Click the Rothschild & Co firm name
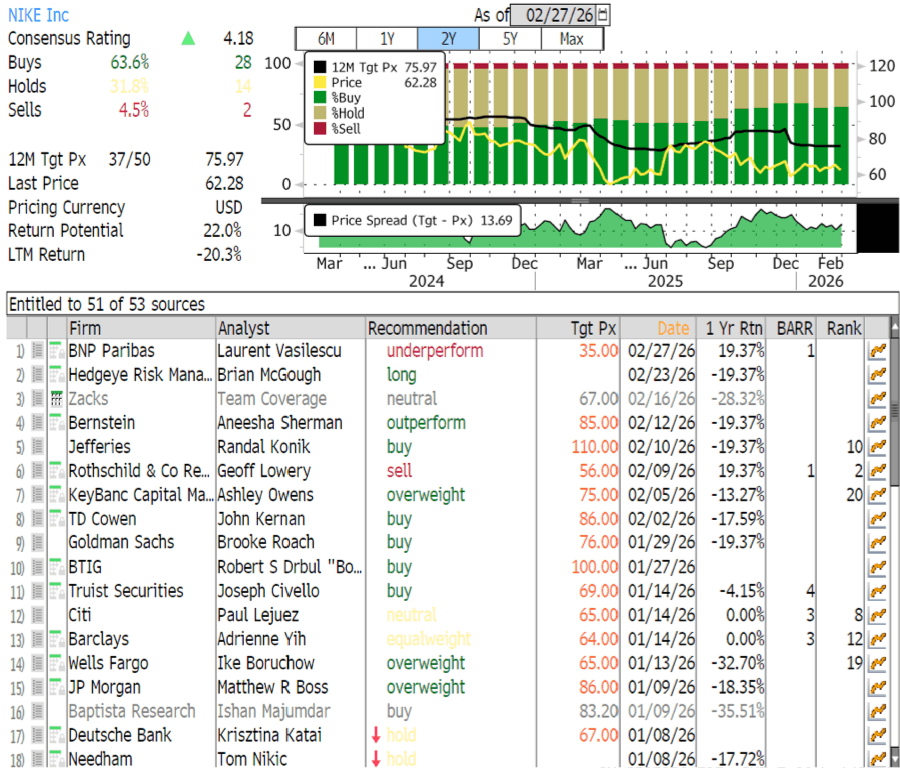This screenshot has width=900, height=768. [x=139, y=471]
